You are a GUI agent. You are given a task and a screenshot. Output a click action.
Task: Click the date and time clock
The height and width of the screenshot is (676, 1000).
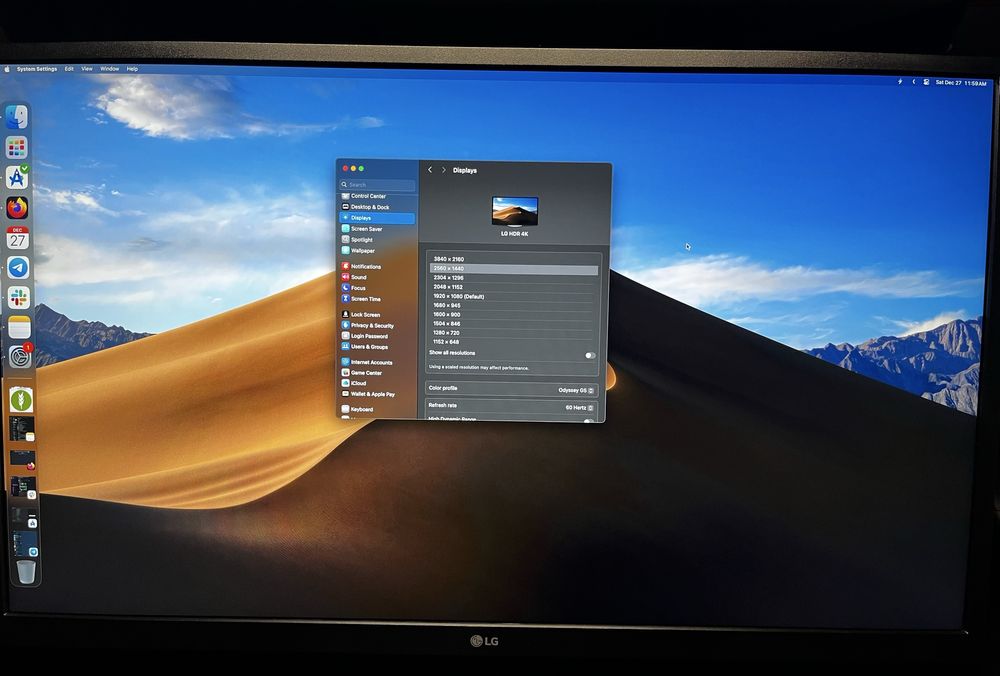(x=960, y=83)
